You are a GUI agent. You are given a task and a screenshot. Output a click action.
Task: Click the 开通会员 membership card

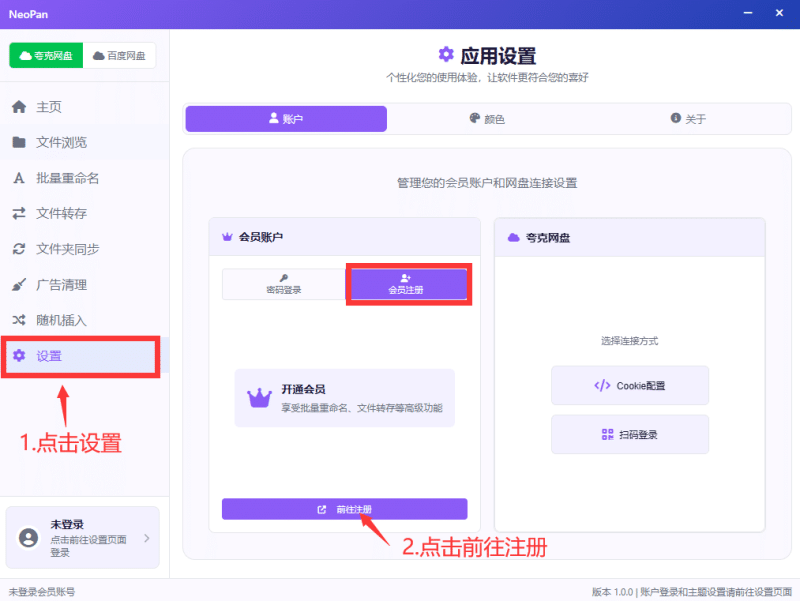[344, 398]
